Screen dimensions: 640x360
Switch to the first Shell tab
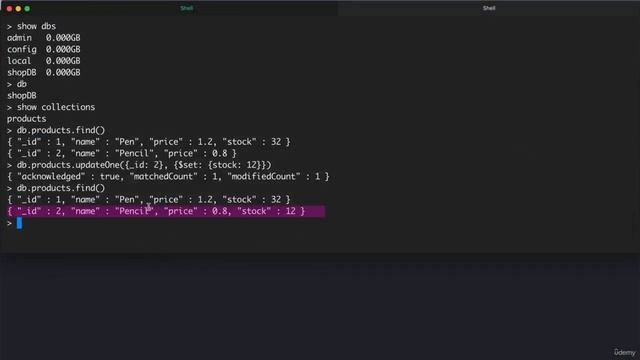click(187, 8)
